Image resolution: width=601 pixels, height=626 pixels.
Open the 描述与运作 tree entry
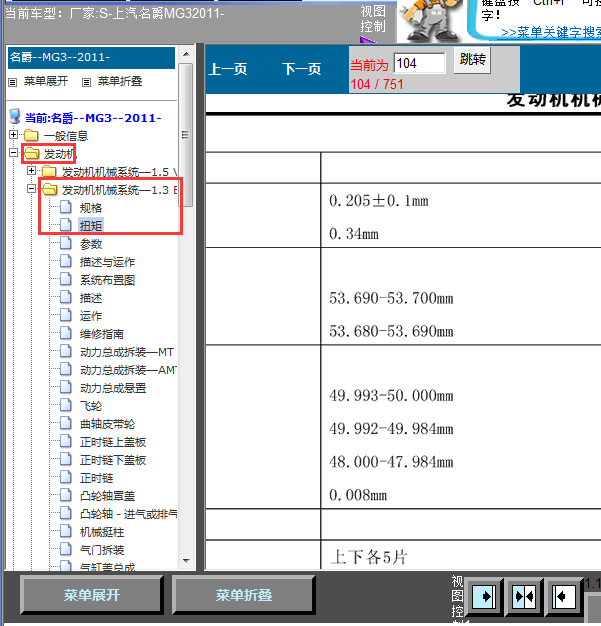[107, 262]
